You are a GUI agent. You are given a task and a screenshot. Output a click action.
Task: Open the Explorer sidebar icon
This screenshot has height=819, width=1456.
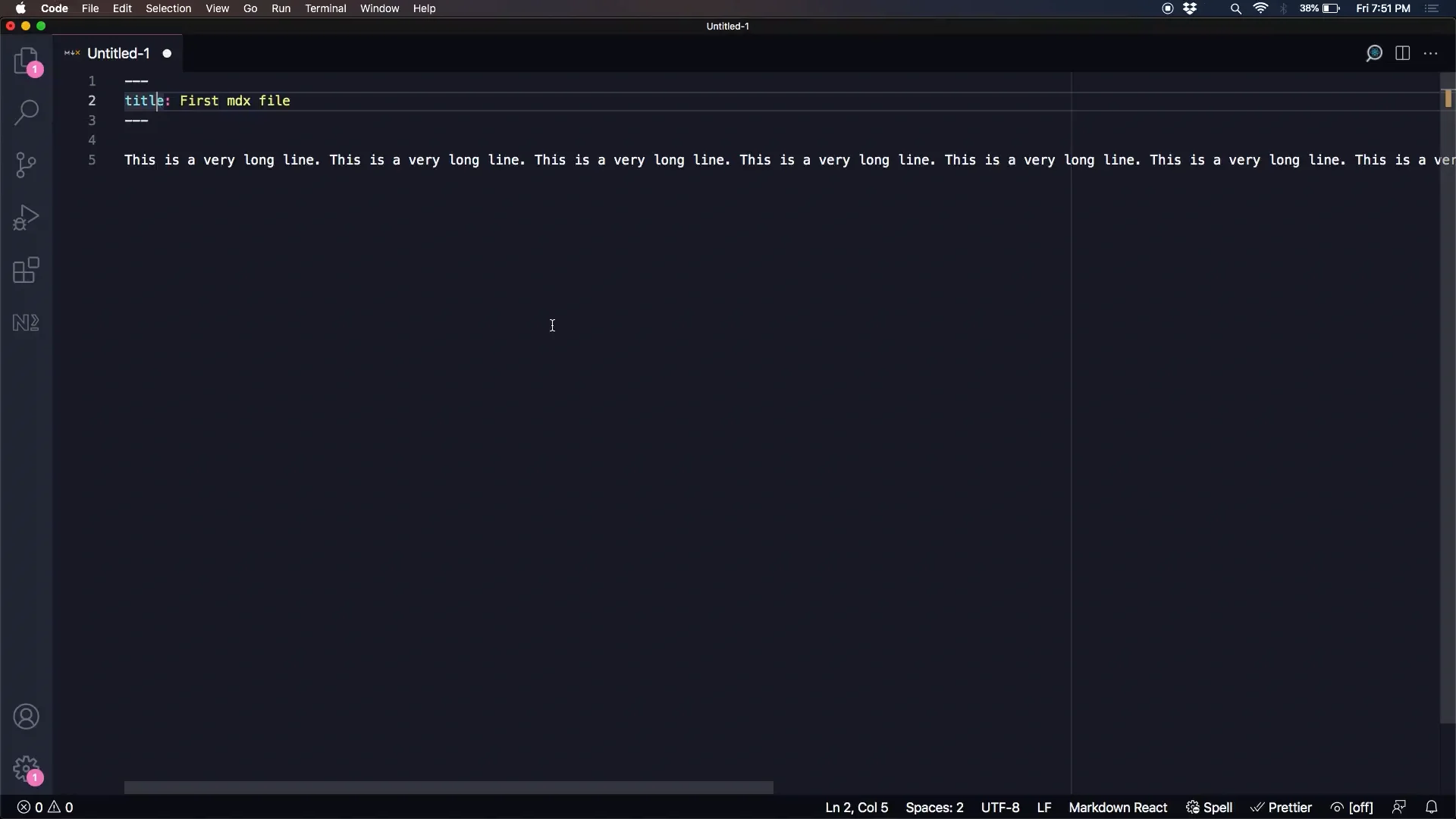[x=27, y=61]
